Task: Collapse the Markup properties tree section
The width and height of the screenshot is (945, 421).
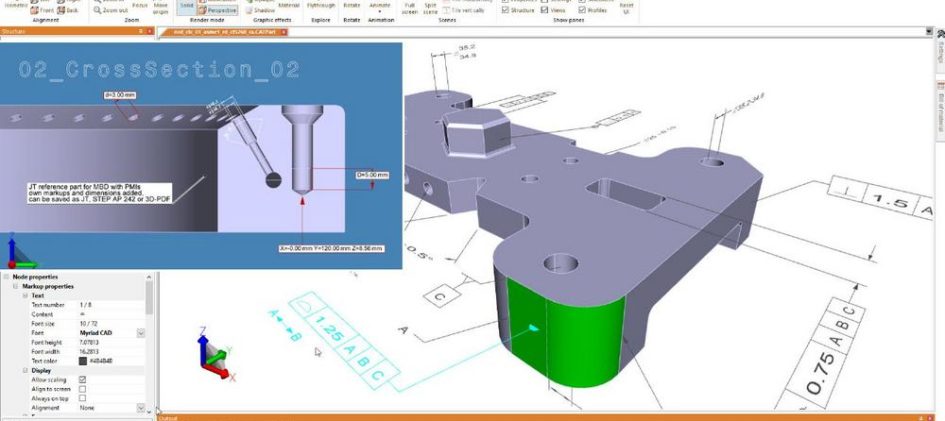Action: 16,286
